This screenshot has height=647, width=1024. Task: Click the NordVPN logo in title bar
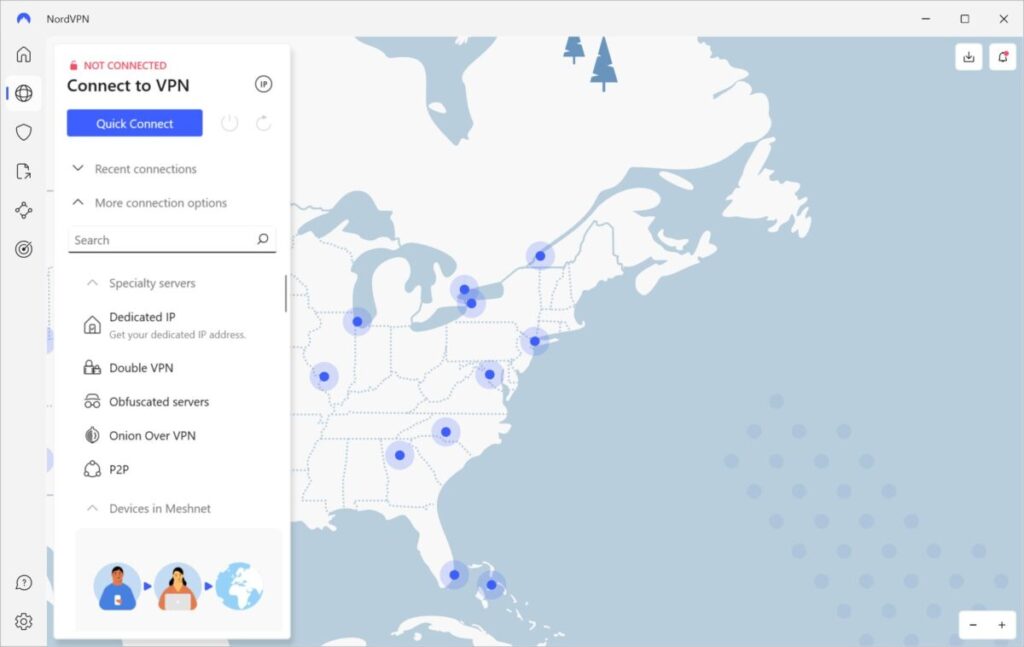[24, 18]
